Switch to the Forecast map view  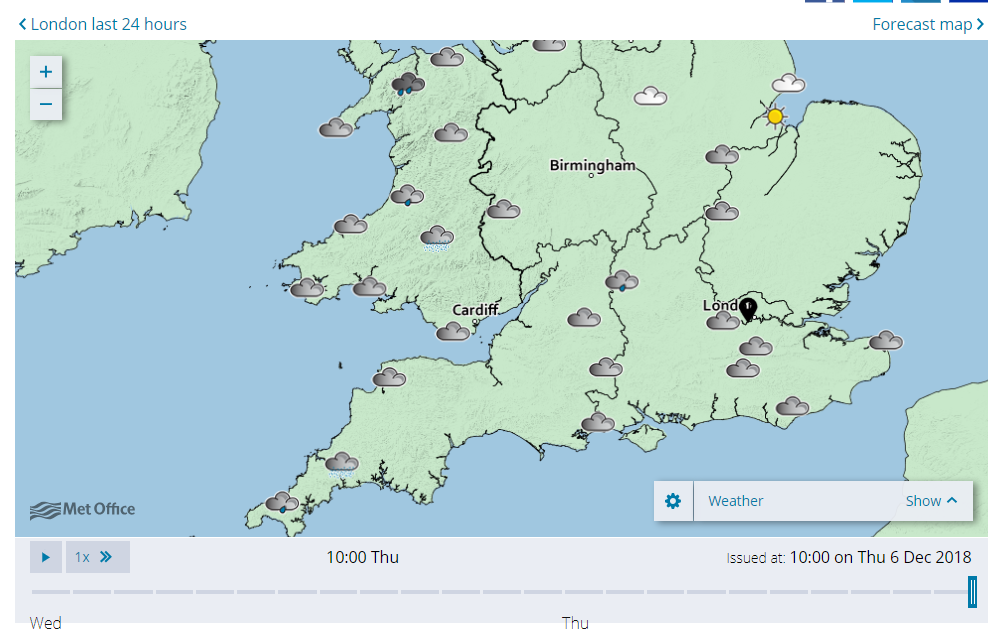[925, 23]
